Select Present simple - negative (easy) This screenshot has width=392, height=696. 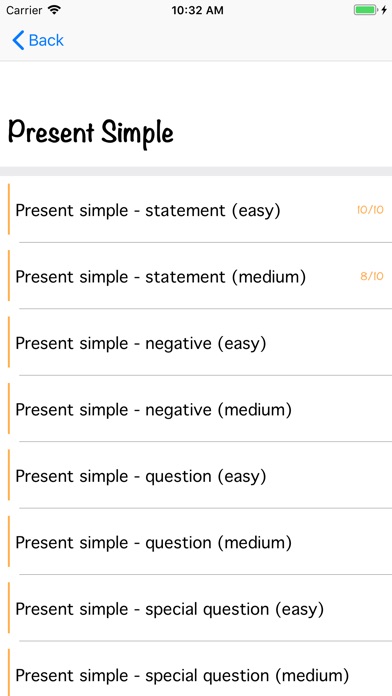pos(200,343)
